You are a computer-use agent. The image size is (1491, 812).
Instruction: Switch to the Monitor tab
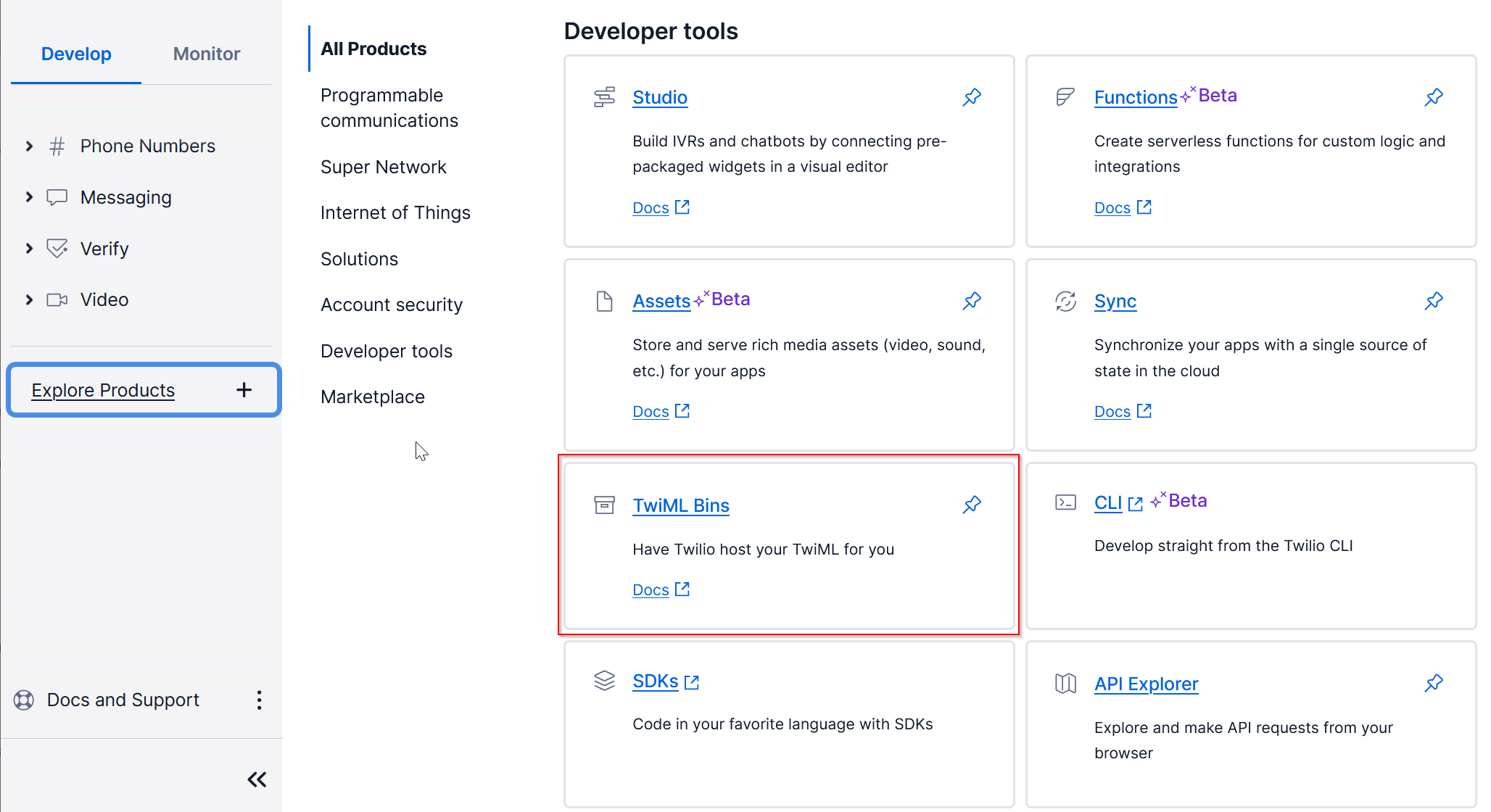point(206,54)
